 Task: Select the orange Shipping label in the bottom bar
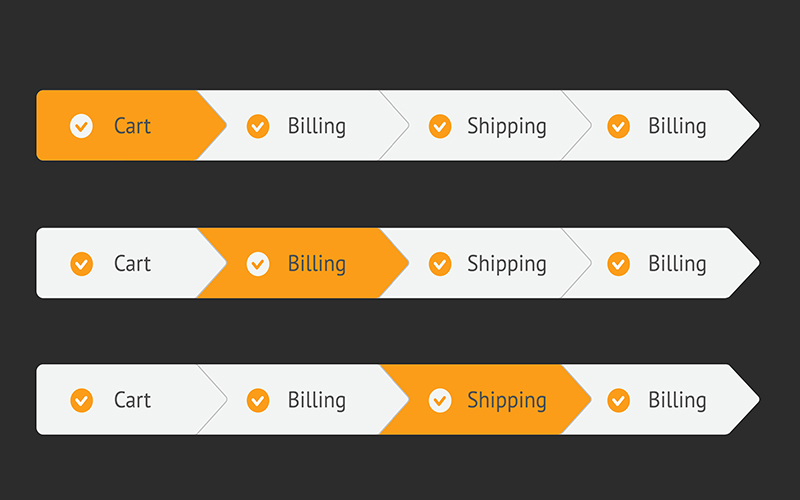pos(507,401)
